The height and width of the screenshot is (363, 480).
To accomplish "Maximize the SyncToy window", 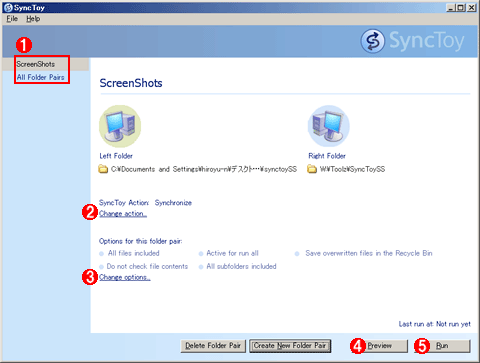I will [x=460, y=7].
